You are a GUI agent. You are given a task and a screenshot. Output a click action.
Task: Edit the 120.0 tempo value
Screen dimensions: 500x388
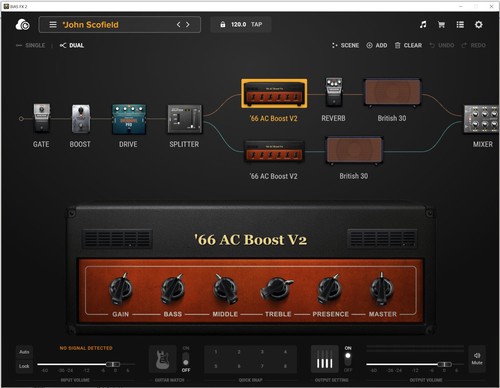click(x=238, y=24)
